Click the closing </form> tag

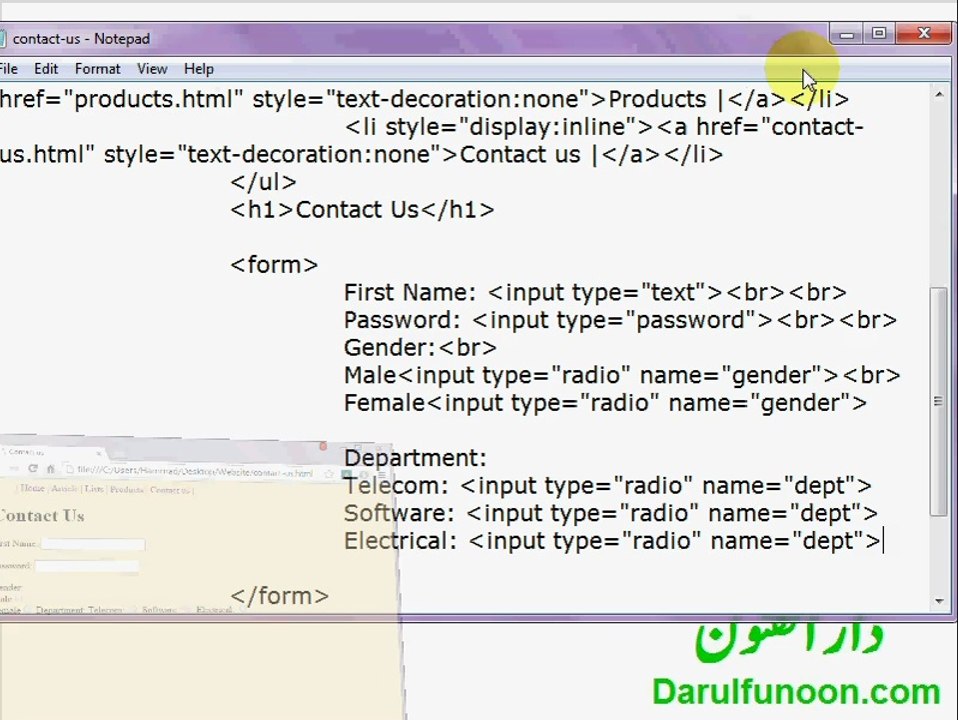pyautogui.click(x=280, y=596)
